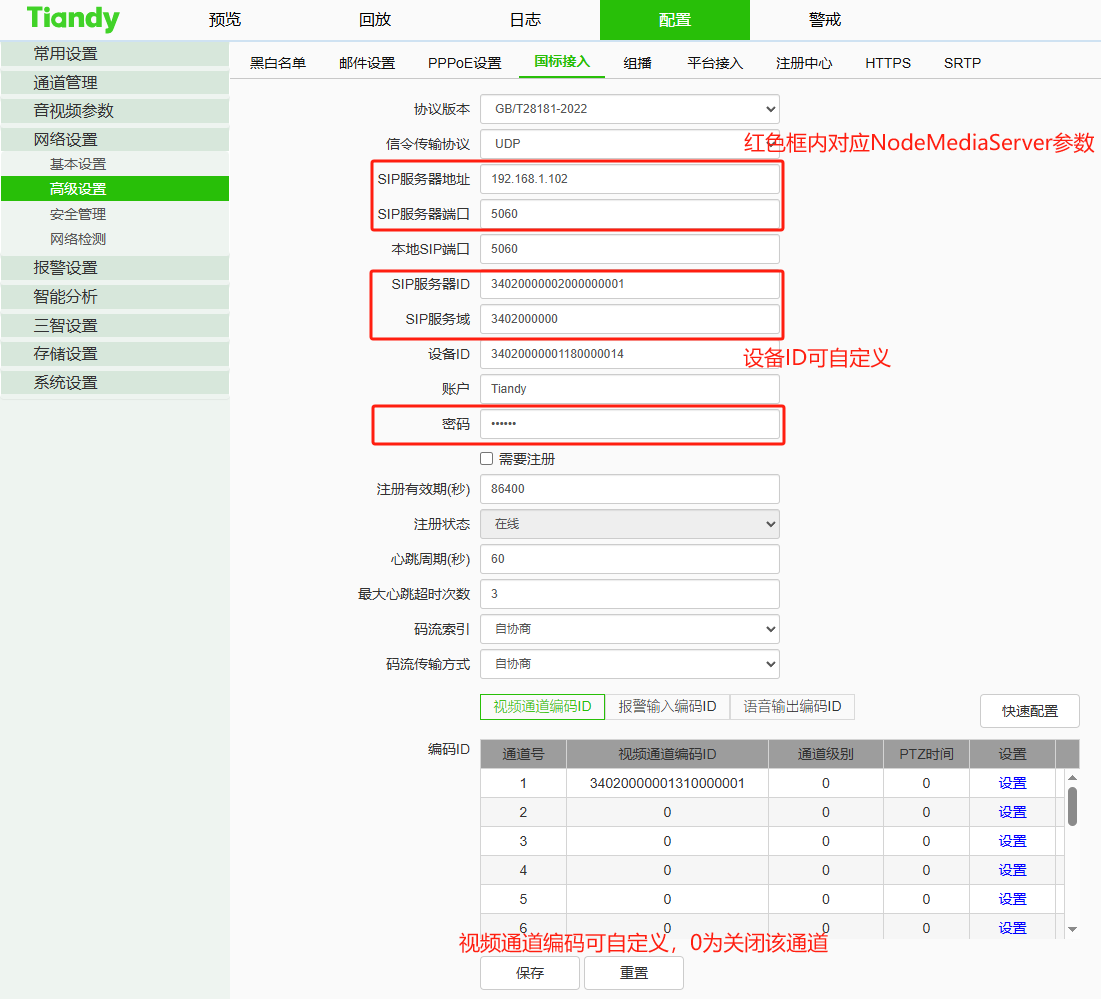Open the 注册状态 dropdown

pos(630,524)
